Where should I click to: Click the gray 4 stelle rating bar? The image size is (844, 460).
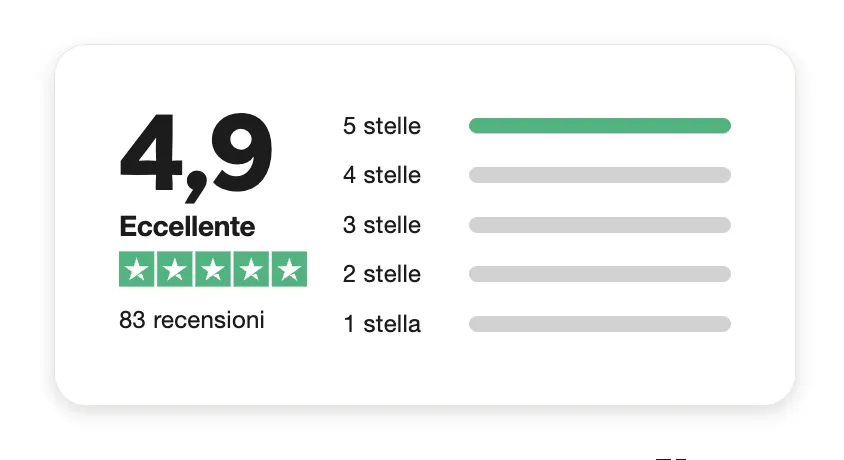pyautogui.click(x=600, y=175)
